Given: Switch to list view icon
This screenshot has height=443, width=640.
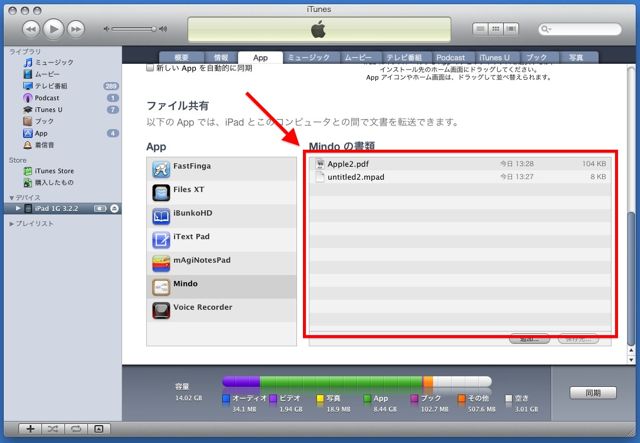Looking at the screenshot, I should tap(480, 29).
